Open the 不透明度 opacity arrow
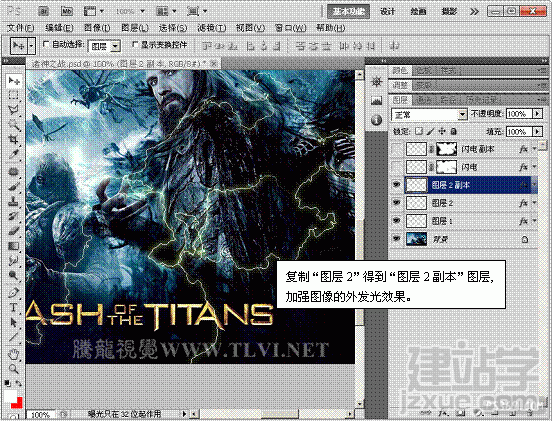 coord(537,114)
